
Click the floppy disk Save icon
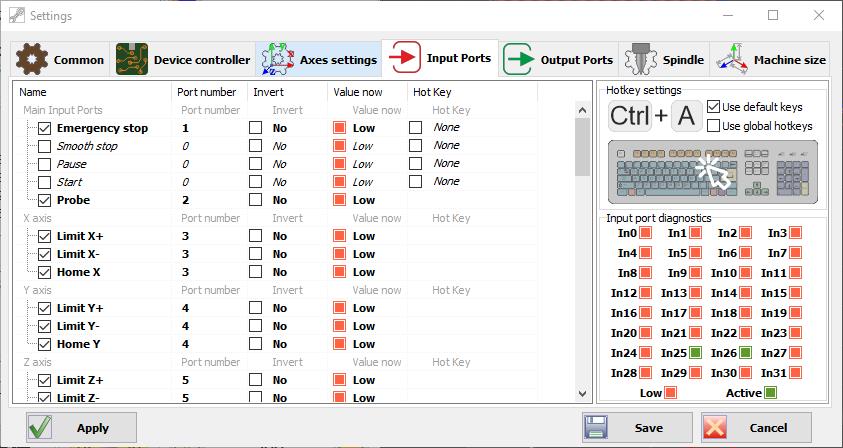596,428
